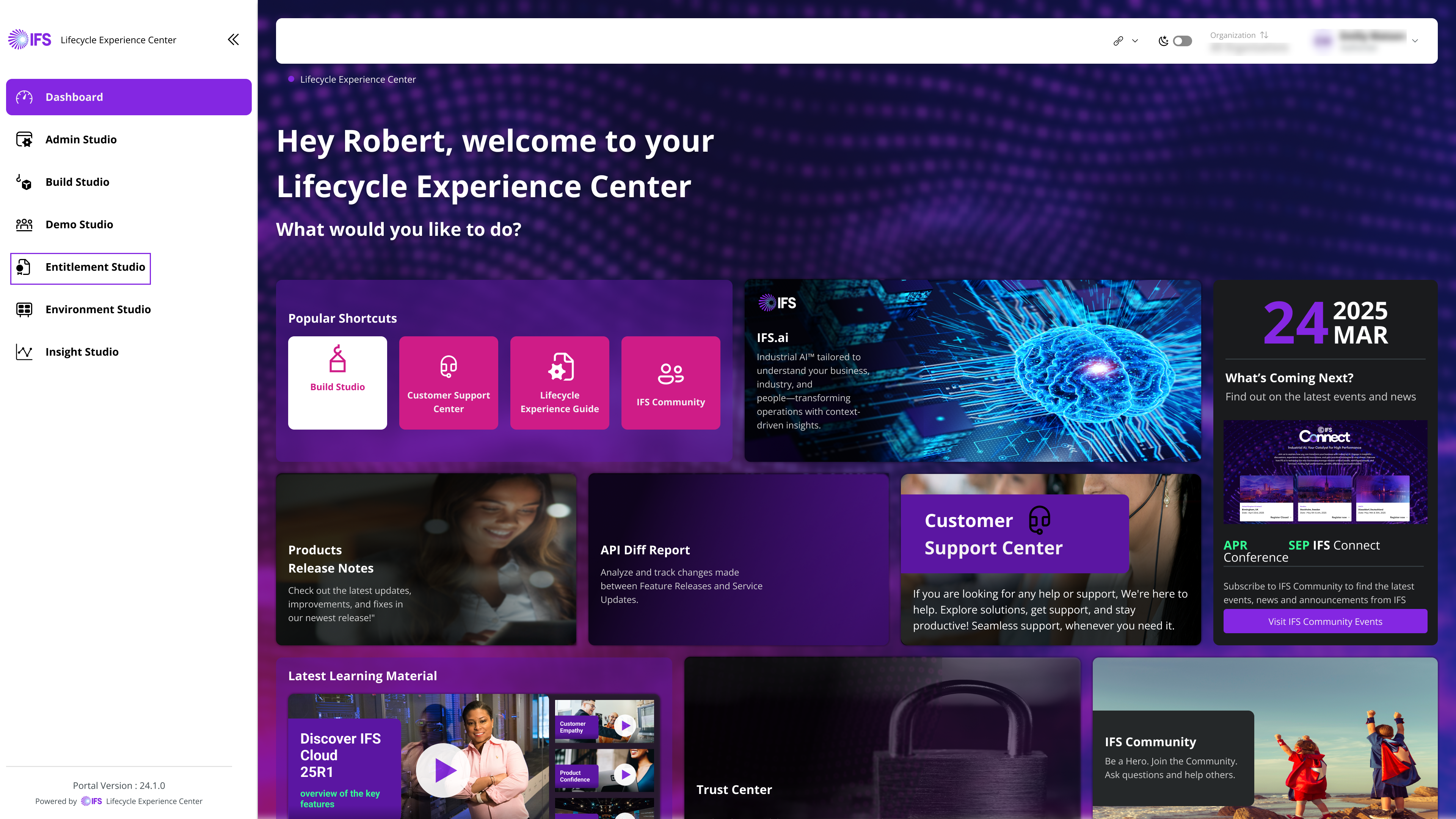Open the Organization selector

click(1250, 41)
